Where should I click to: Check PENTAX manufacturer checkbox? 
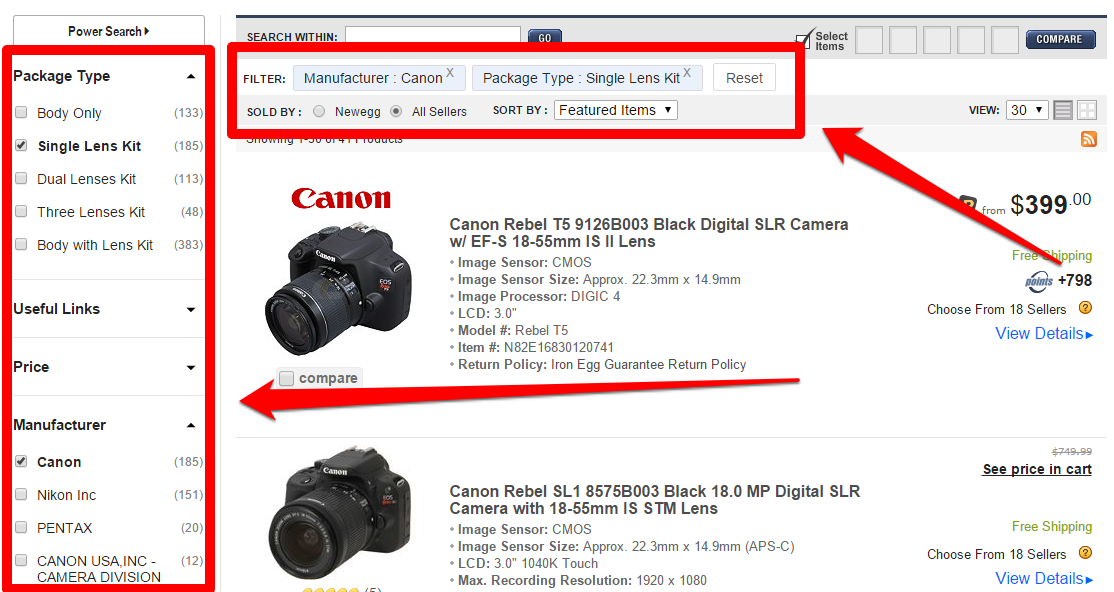[21, 527]
